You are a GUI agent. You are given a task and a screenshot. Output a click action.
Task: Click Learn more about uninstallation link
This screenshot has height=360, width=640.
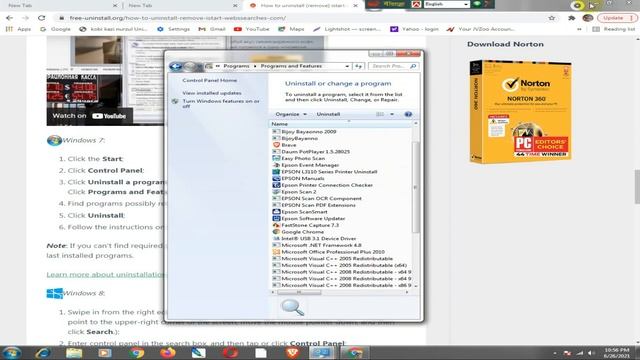click(x=105, y=274)
